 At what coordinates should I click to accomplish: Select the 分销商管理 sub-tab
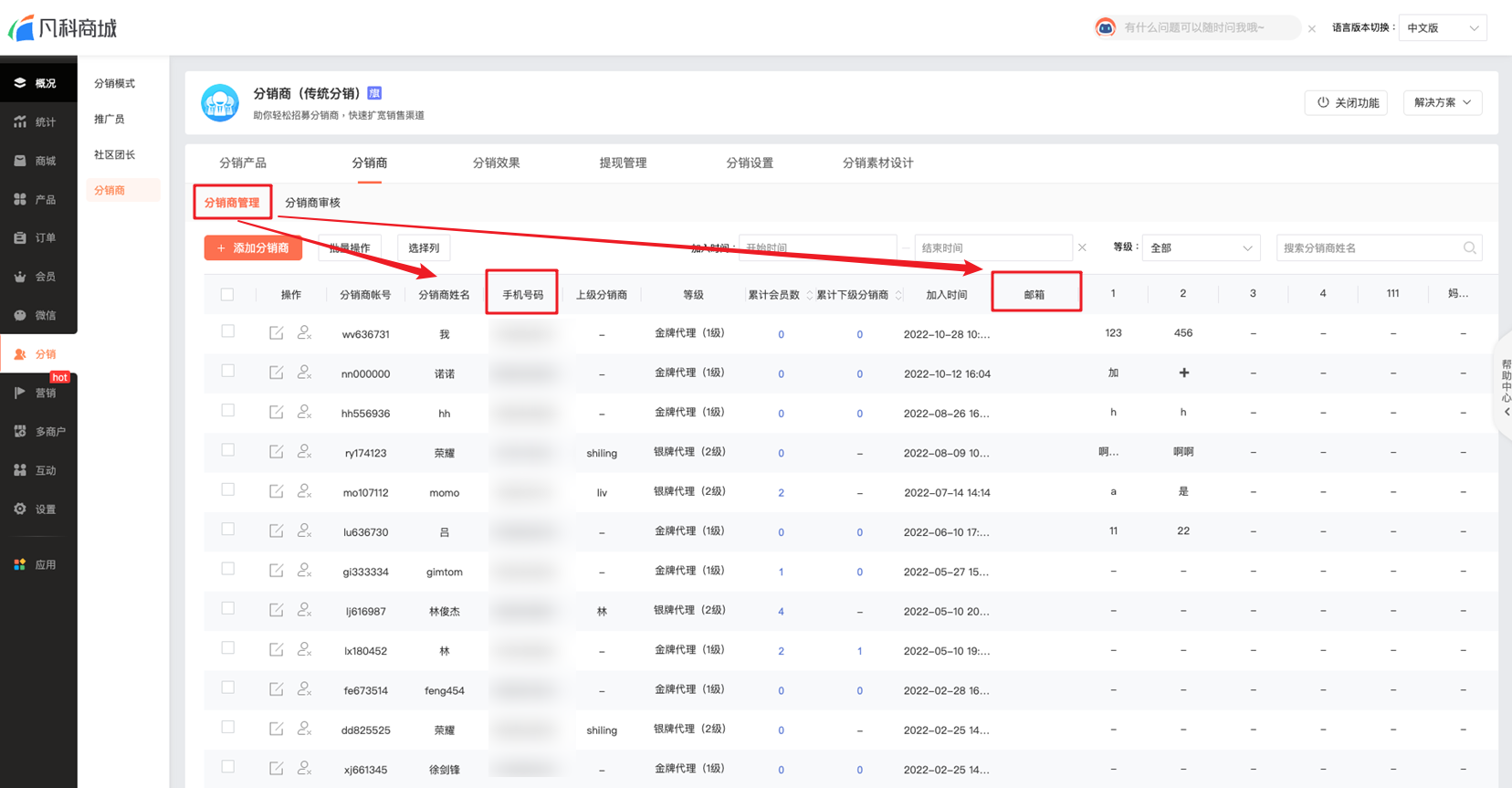[232, 203]
